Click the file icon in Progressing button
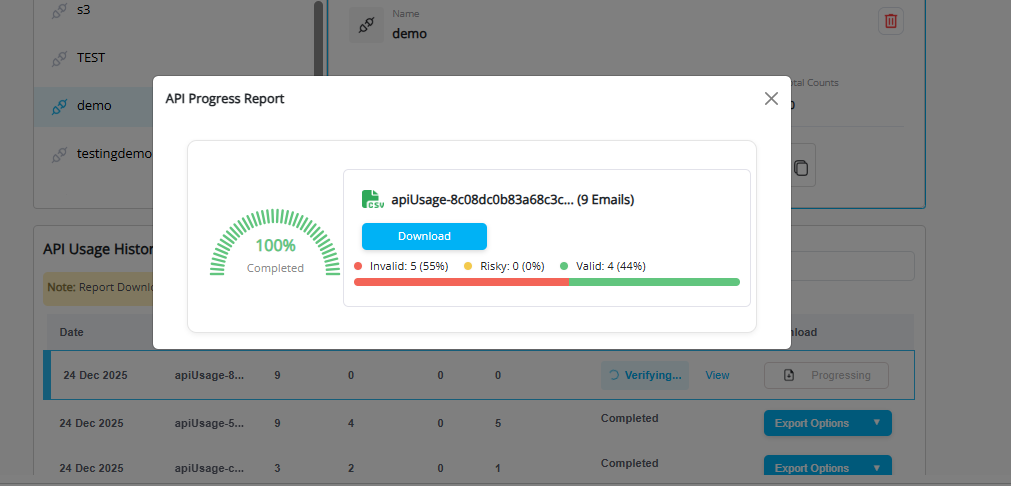Image resolution: width=1011 pixels, height=486 pixels. (x=789, y=375)
